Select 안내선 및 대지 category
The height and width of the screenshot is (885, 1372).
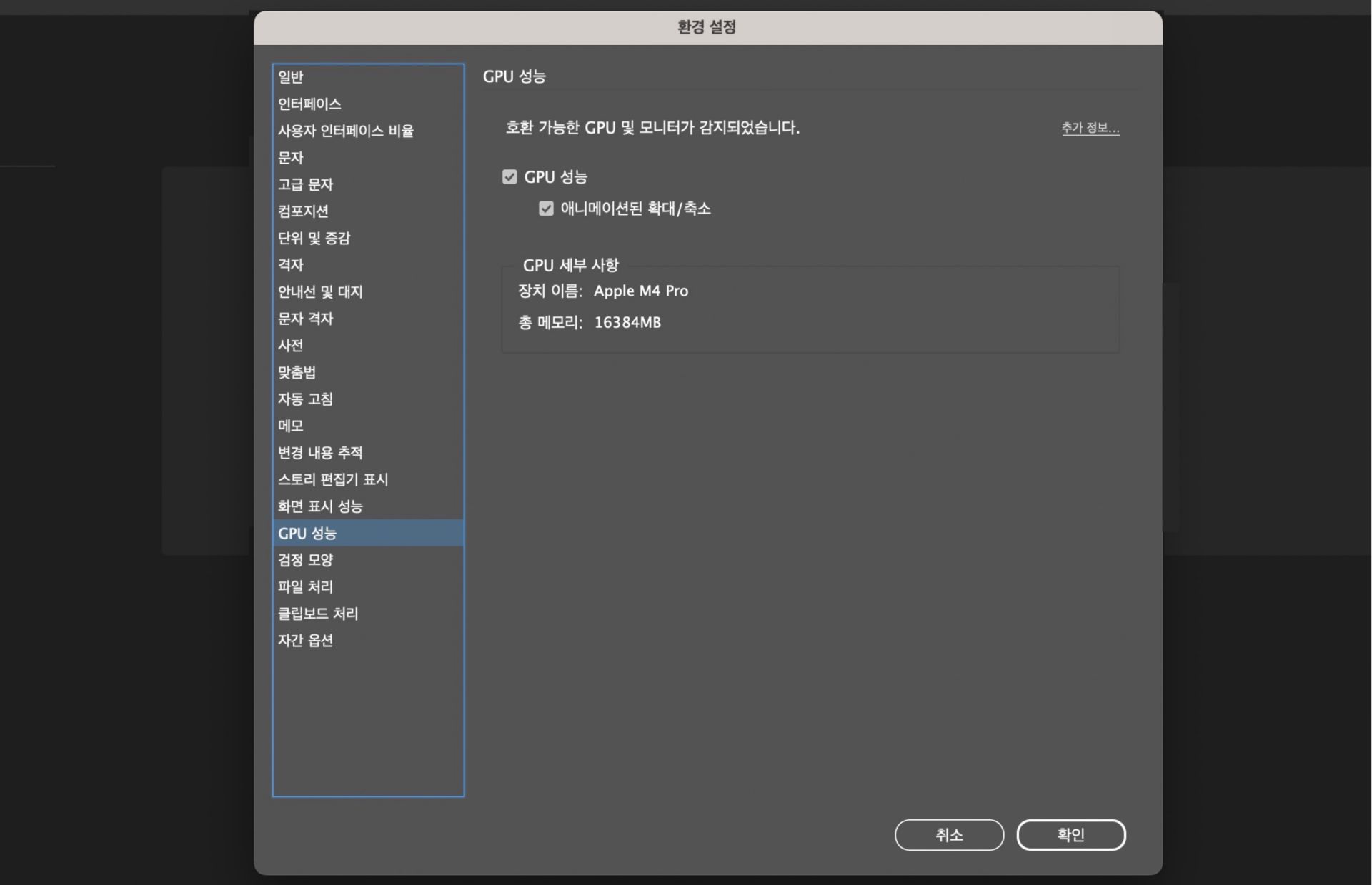point(320,291)
